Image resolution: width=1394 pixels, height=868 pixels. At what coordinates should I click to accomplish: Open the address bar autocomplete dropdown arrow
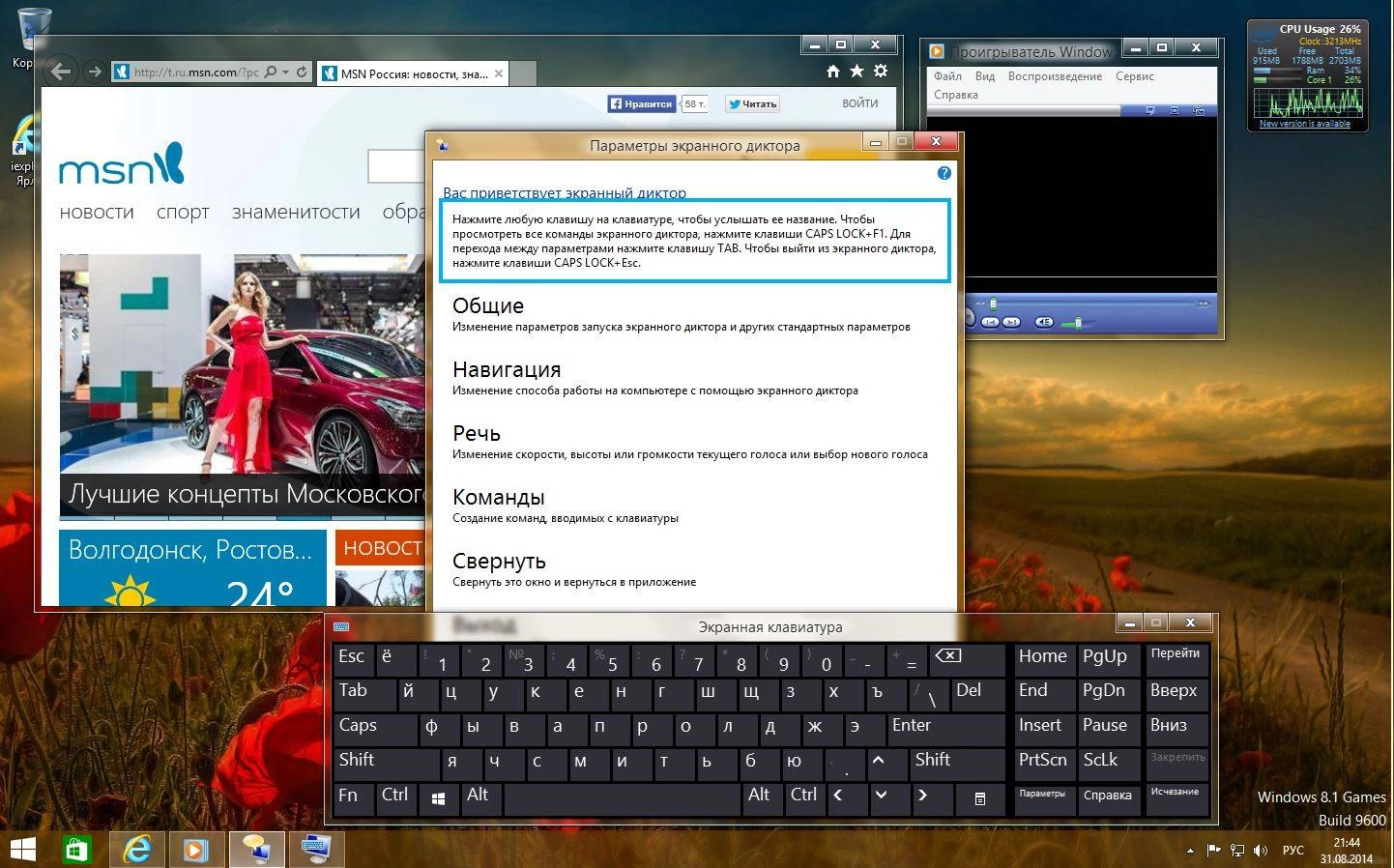286,72
